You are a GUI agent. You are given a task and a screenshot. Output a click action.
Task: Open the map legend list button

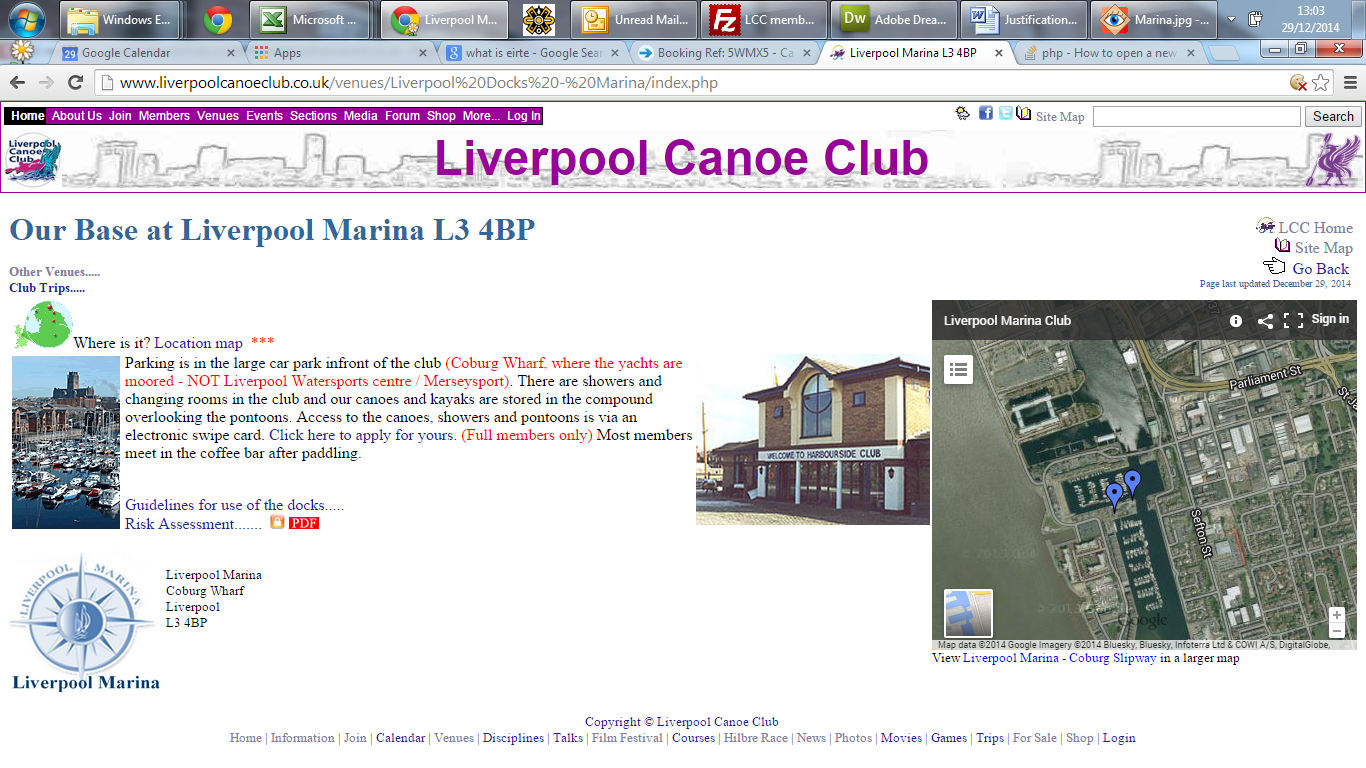pyautogui.click(x=959, y=369)
